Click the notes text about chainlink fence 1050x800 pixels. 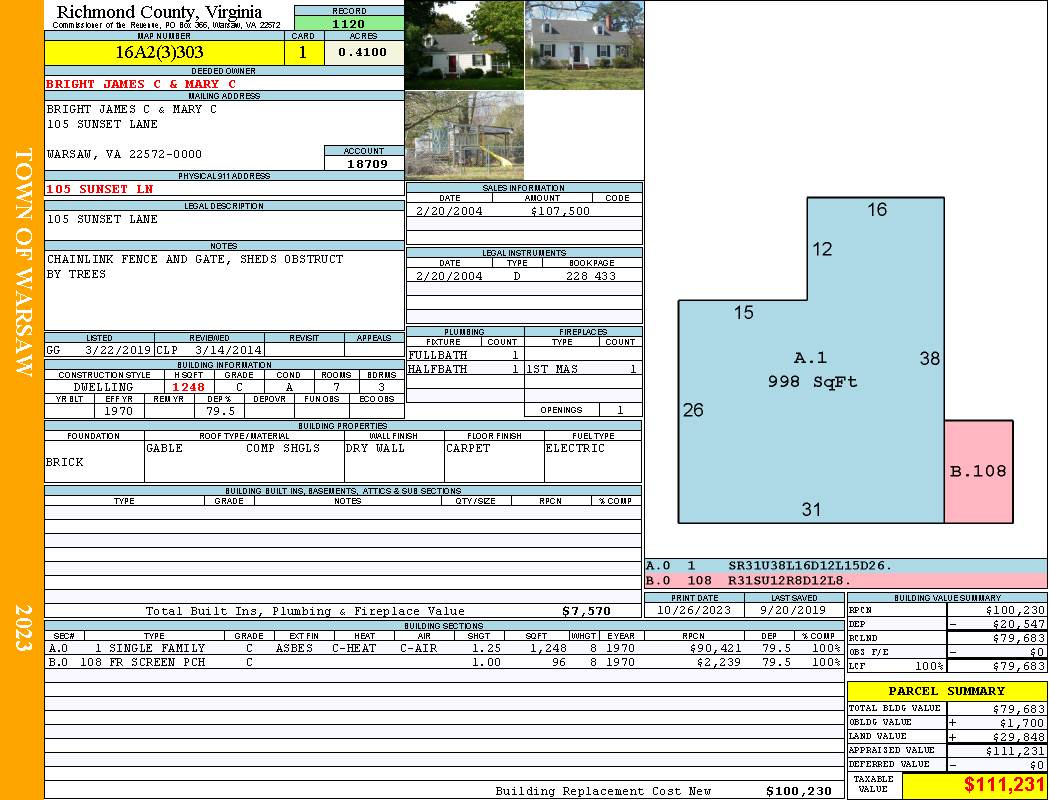195,266
